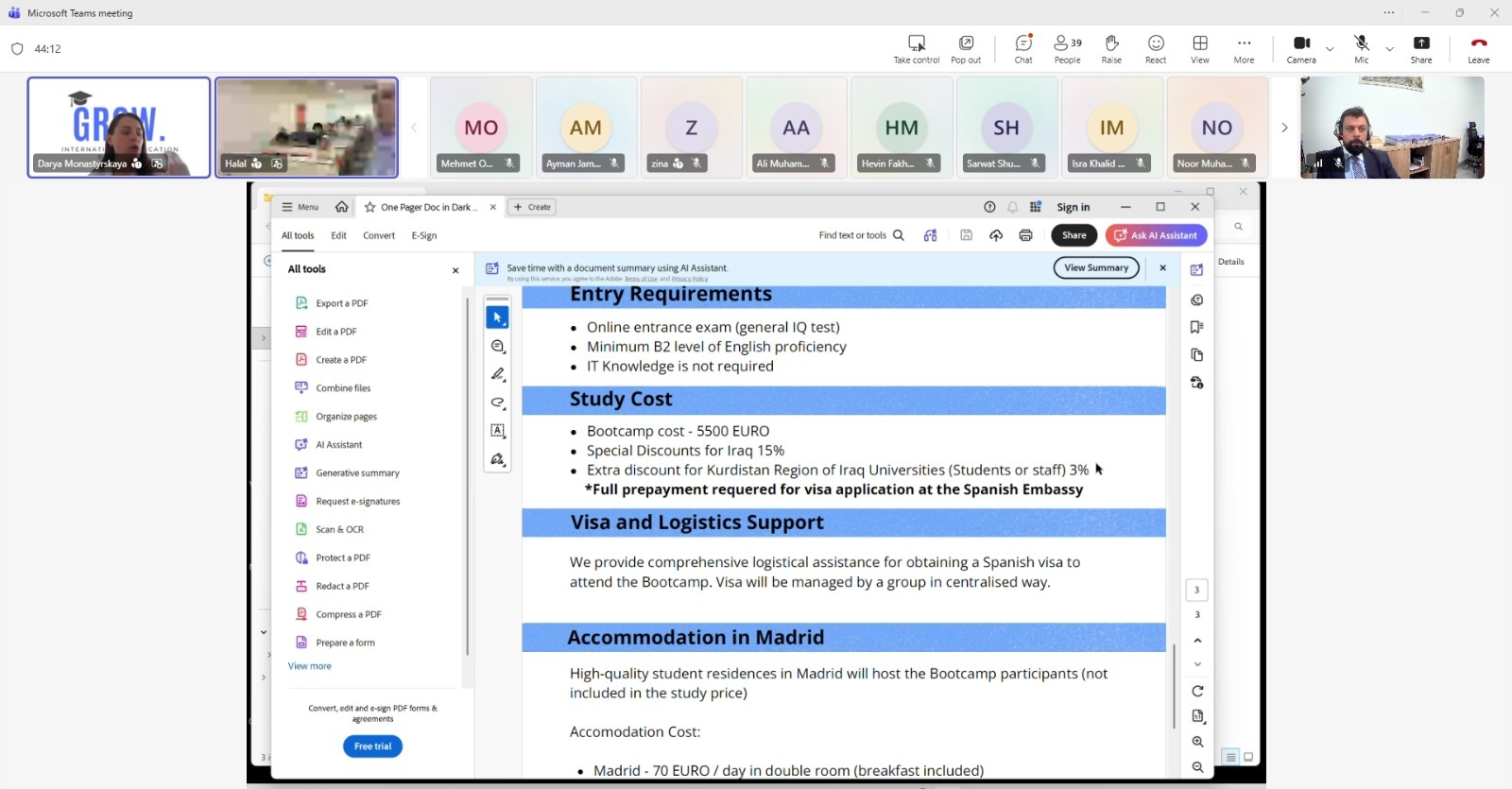This screenshot has height=789, width=1512.
Task: Open the Teams Chat panel
Action: coord(1023,48)
